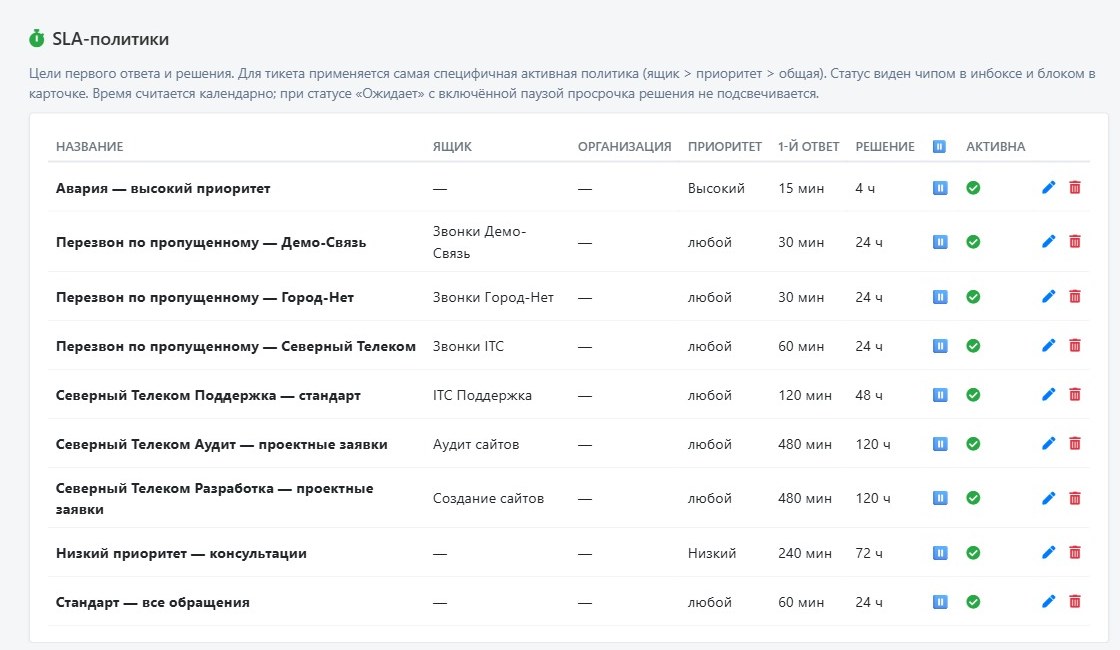Click the stopwatch icon beside «SLA-политики»
The image size is (1120, 650).
click(x=36, y=38)
